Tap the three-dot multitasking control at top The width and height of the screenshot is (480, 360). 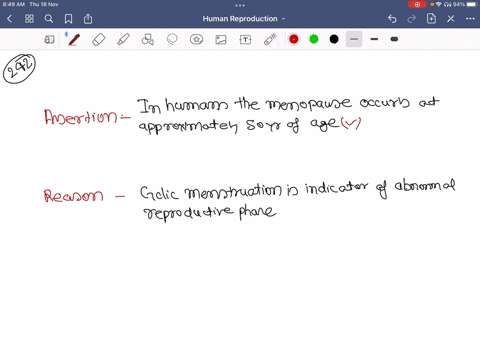(x=240, y=5)
